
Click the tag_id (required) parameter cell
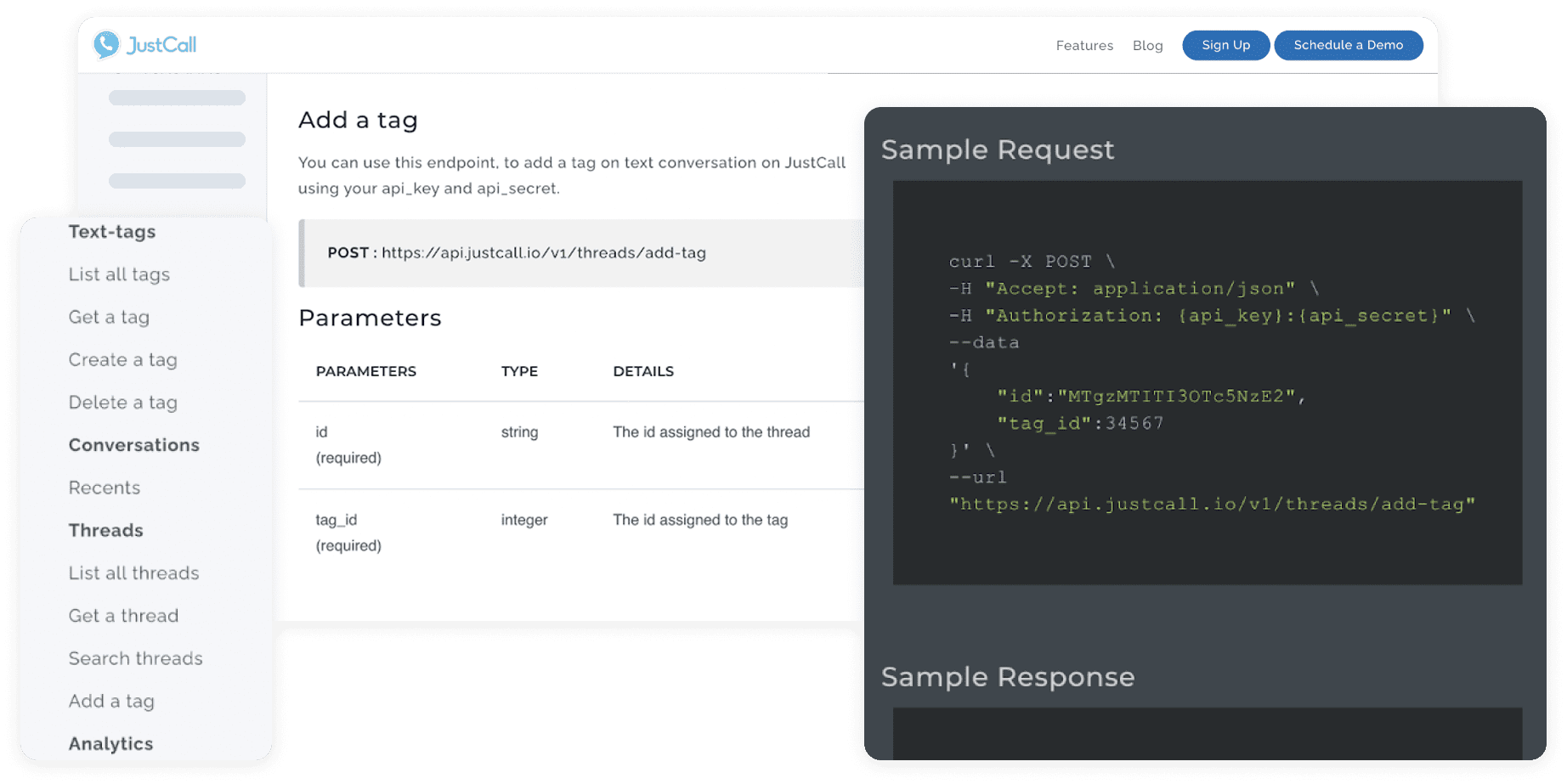coord(348,533)
